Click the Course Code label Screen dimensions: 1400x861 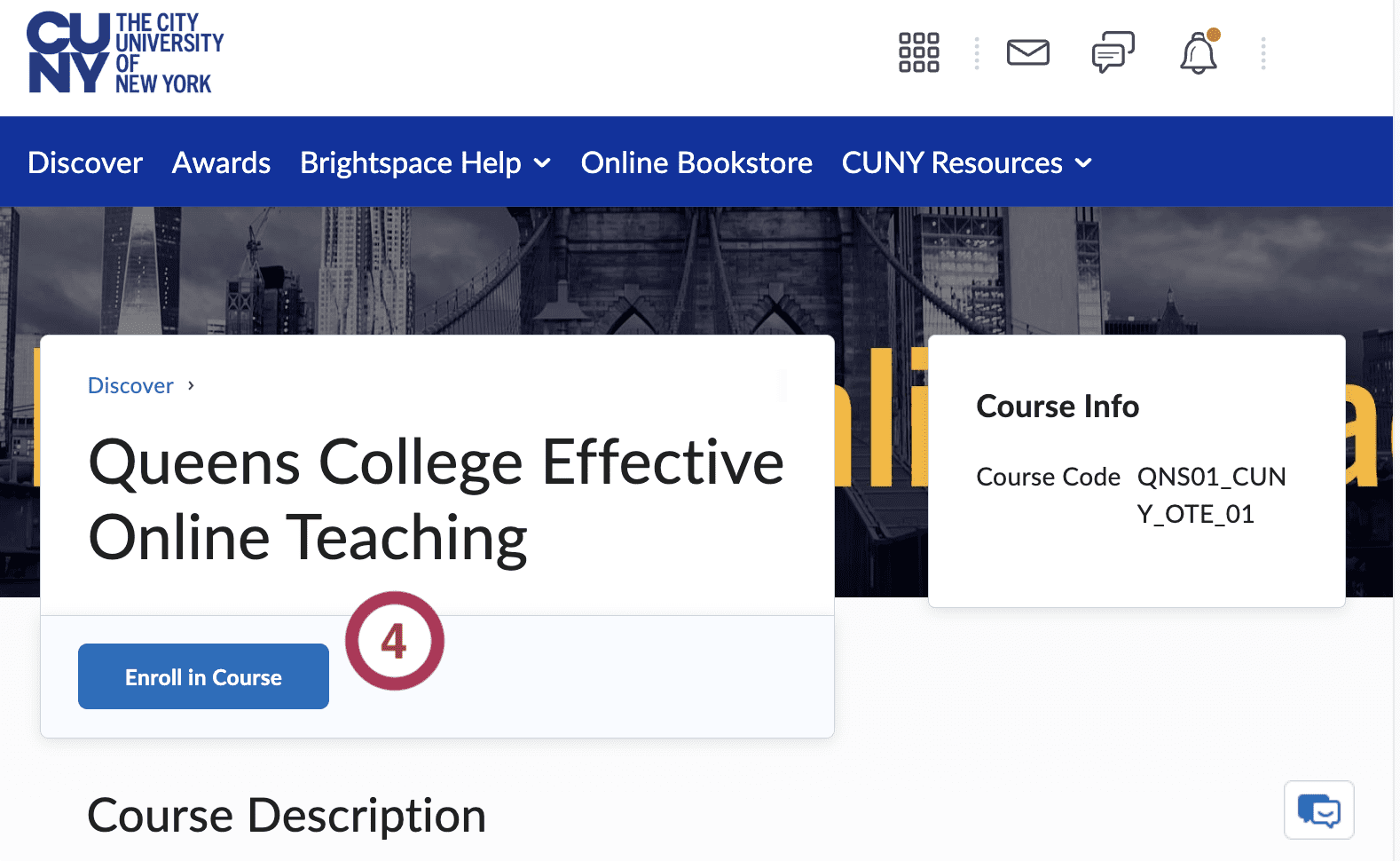point(1048,477)
